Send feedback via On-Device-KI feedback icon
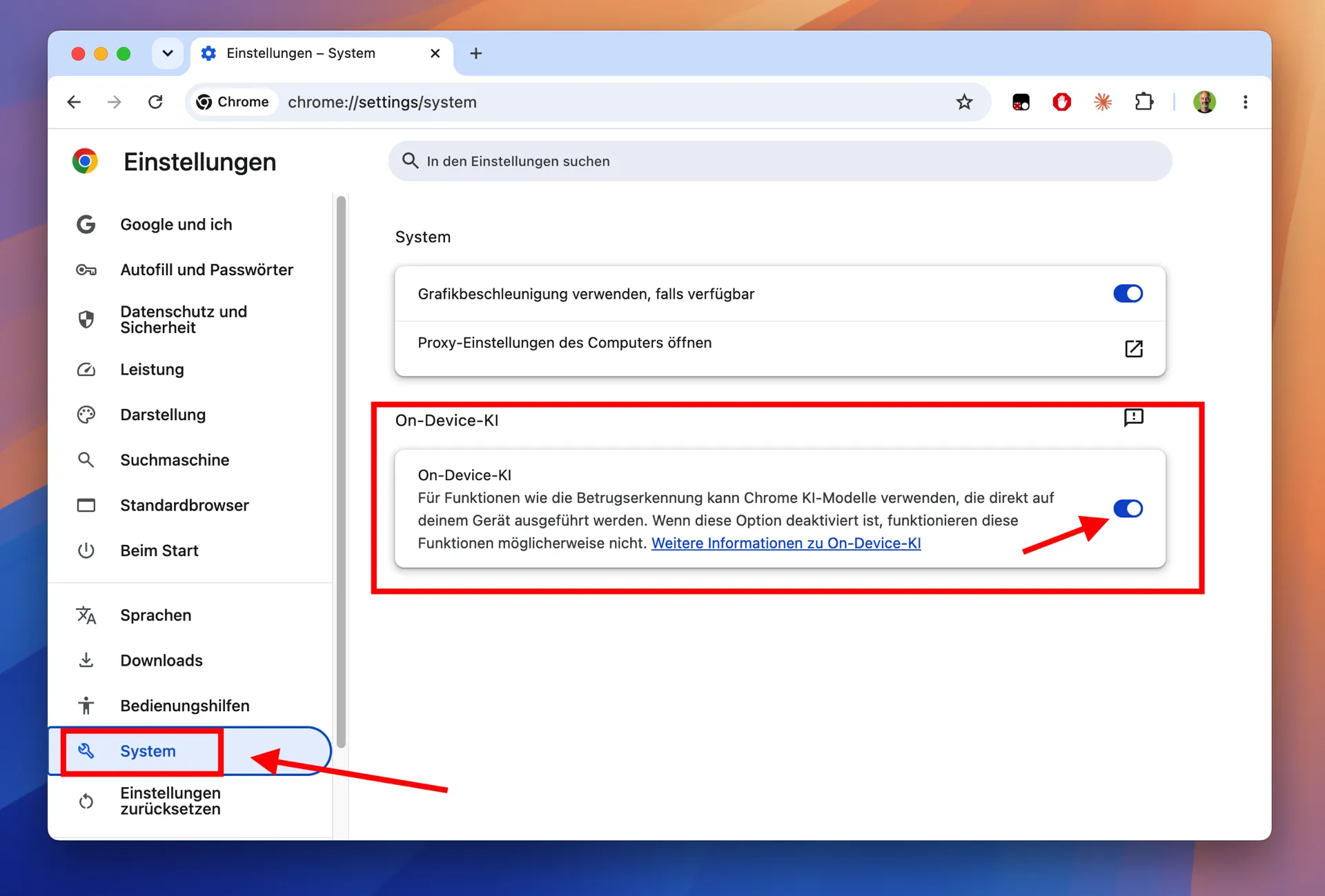The width and height of the screenshot is (1325, 896). pyautogui.click(x=1134, y=417)
